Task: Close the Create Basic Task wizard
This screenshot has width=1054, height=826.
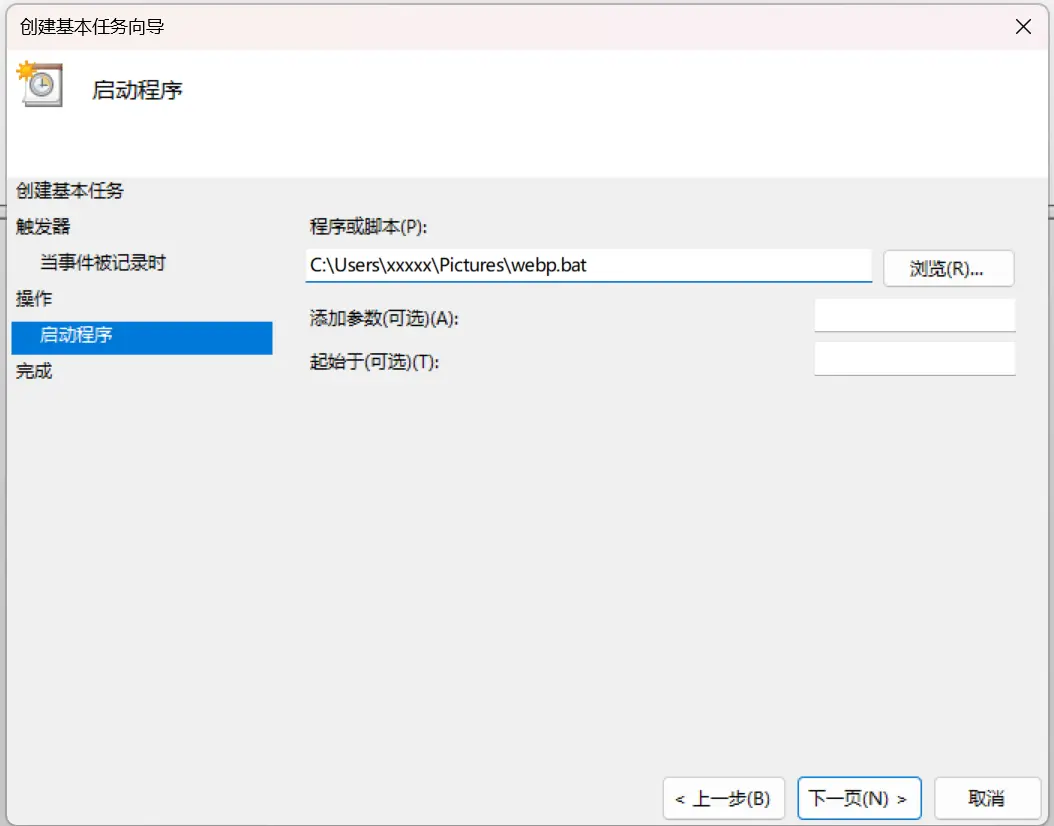Action: tap(1023, 27)
